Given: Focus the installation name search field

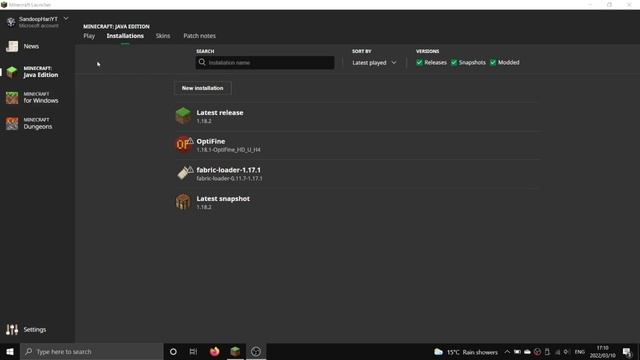Looking at the screenshot, I should tap(265, 62).
